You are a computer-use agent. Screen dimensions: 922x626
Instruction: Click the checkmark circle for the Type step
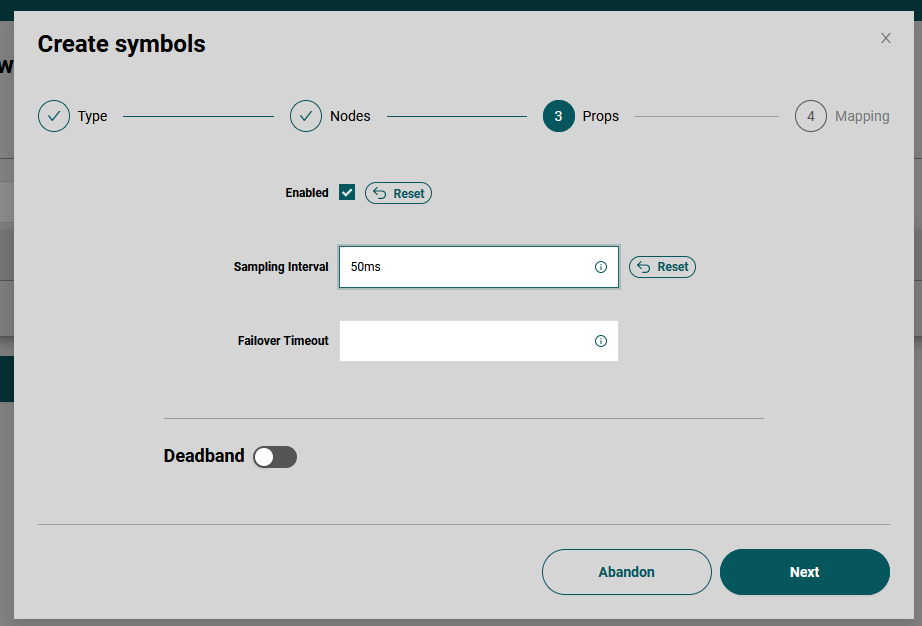pos(54,116)
